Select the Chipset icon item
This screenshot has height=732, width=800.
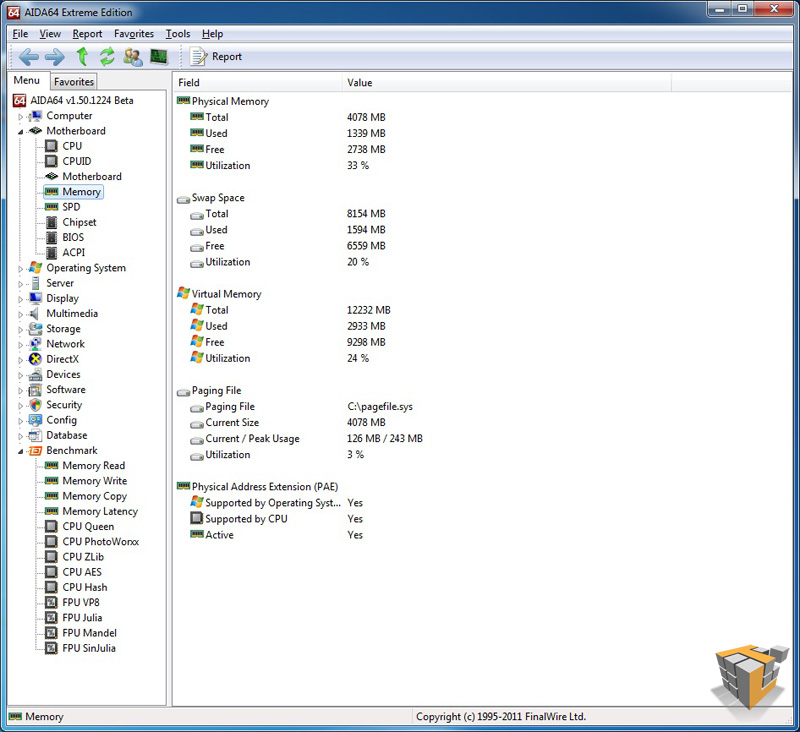pos(51,222)
